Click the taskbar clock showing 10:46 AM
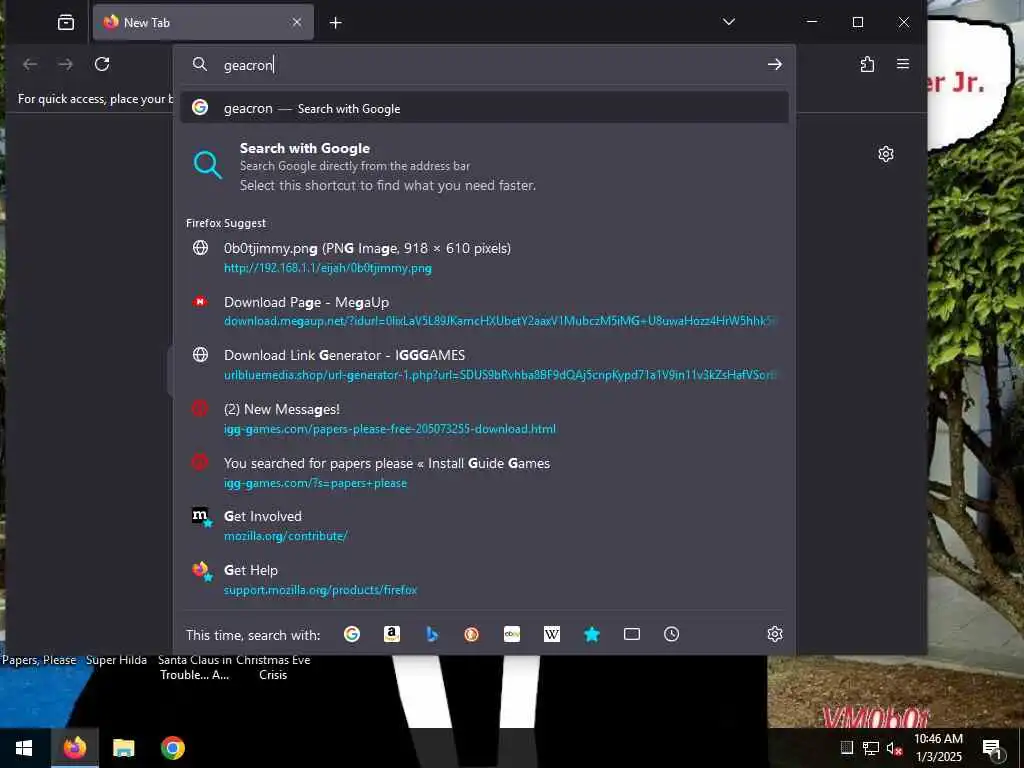1024x768 pixels. click(x=938, y=748)
